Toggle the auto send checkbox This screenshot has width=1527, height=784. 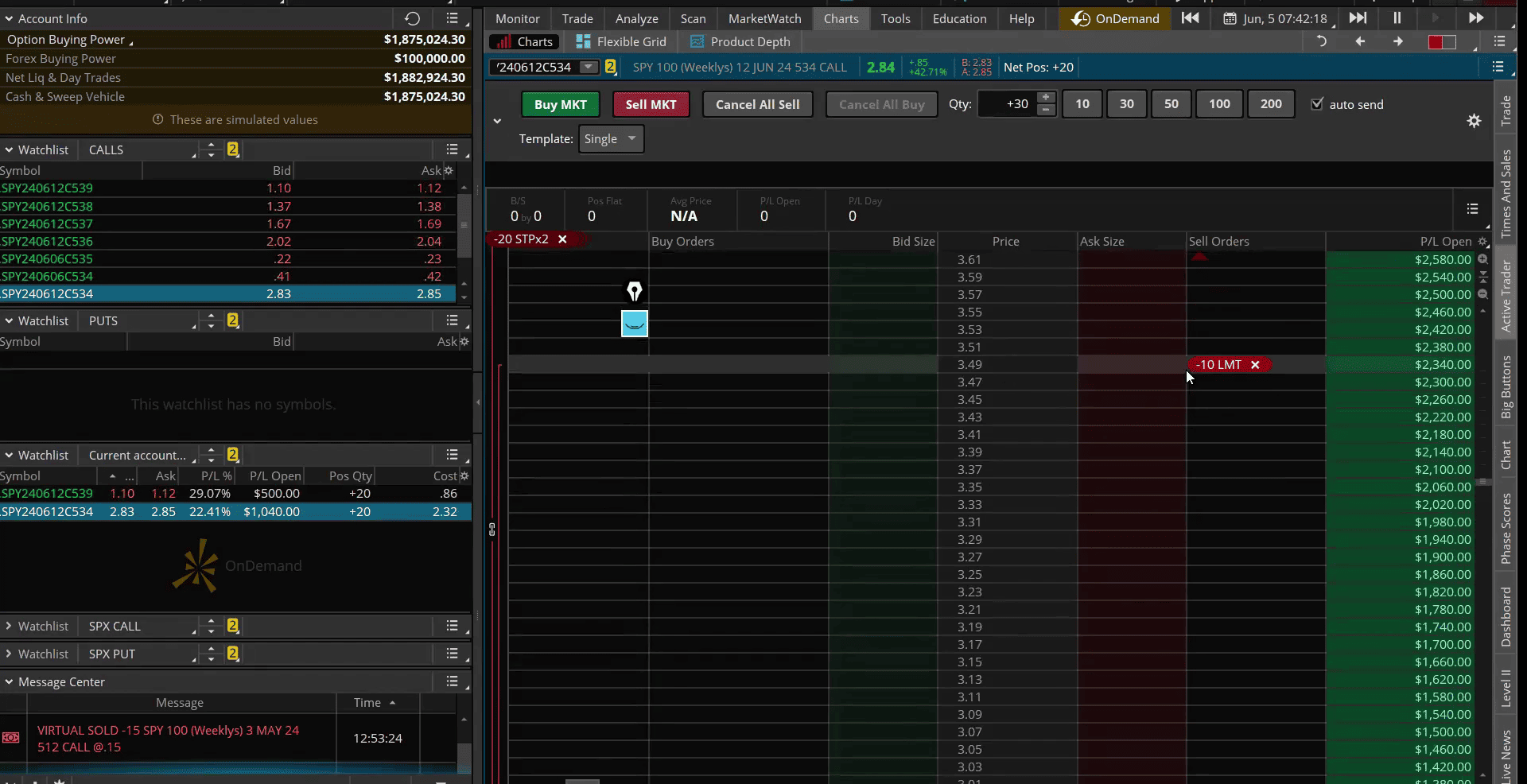point(1317,104)
